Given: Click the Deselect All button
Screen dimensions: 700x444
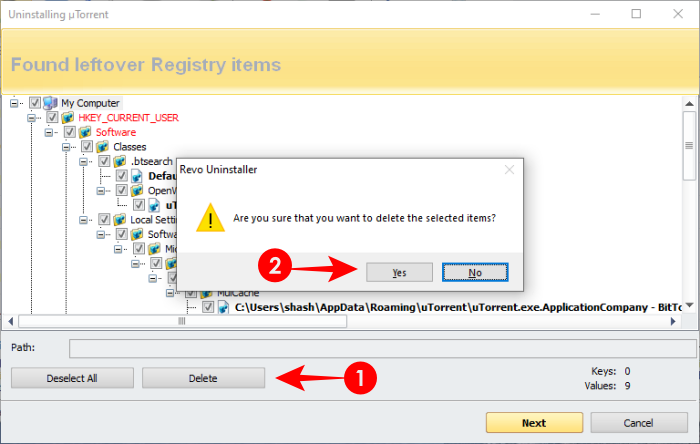Looking at the screenshot, I should [x=72, y=378].
